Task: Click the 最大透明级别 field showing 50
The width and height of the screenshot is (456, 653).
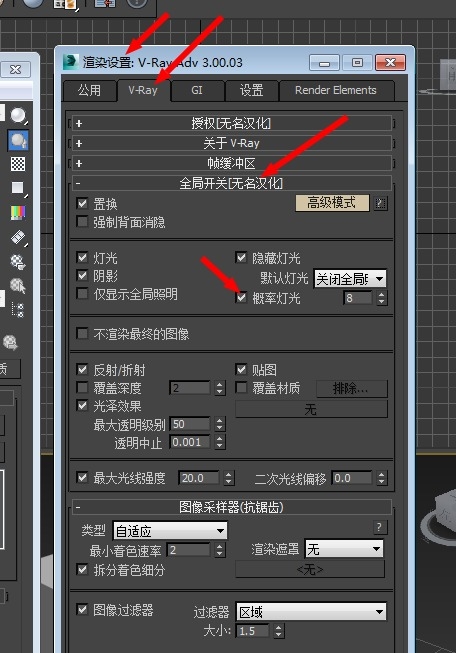Action: coord(190,424)
